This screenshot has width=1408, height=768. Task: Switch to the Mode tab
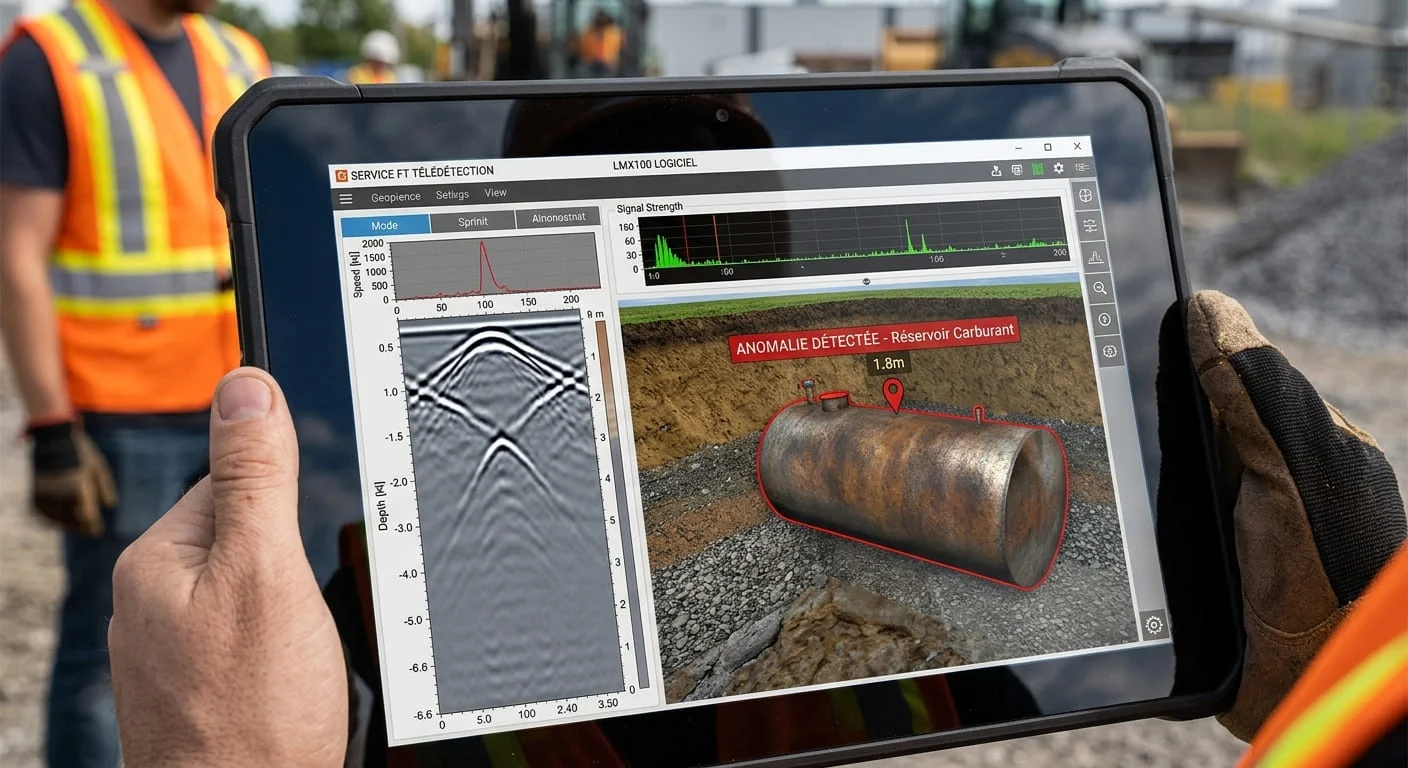(x=385, y=225)
